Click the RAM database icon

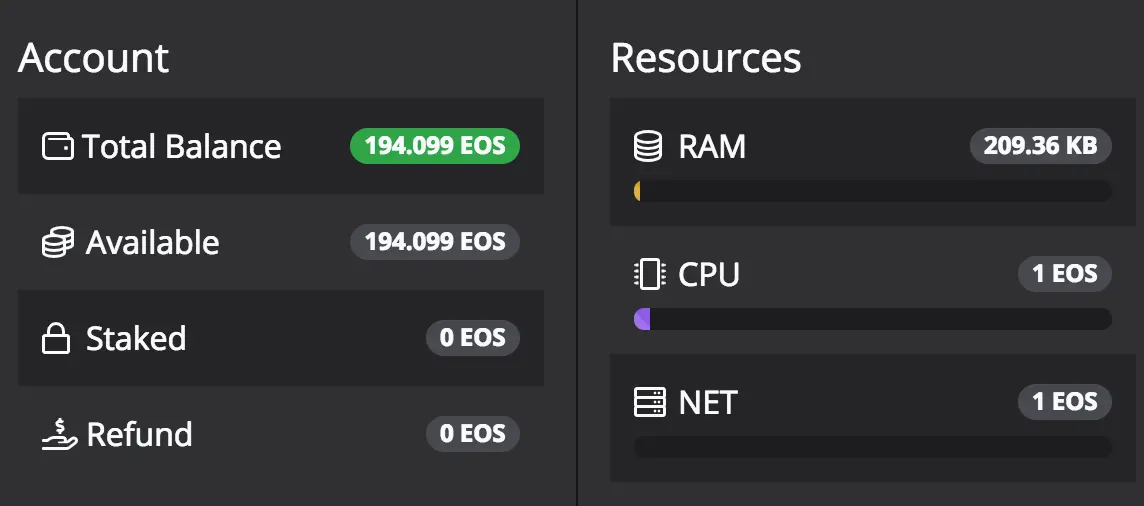pos(649,147)
